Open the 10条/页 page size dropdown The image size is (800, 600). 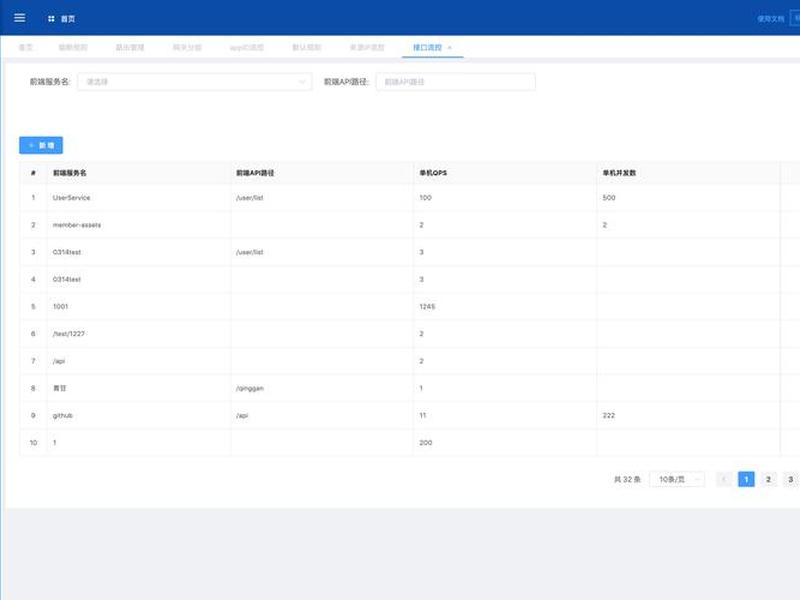677,480
